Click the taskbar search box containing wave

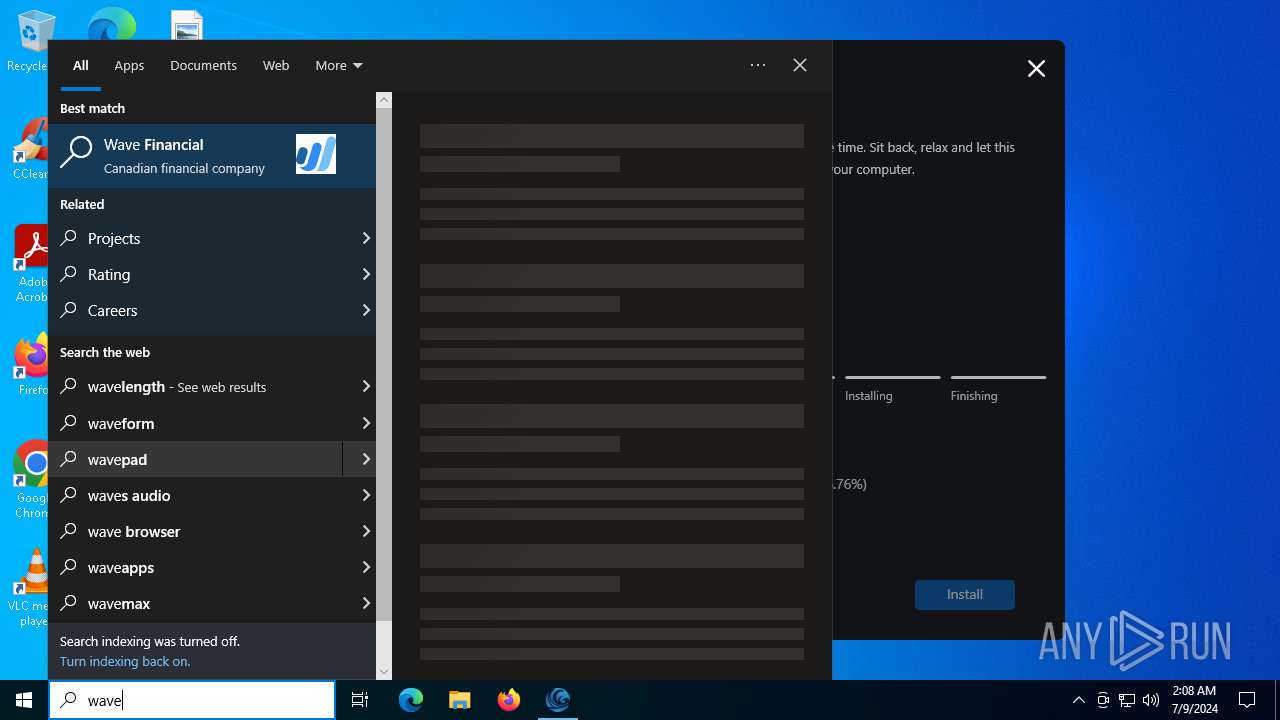point(192,700)
